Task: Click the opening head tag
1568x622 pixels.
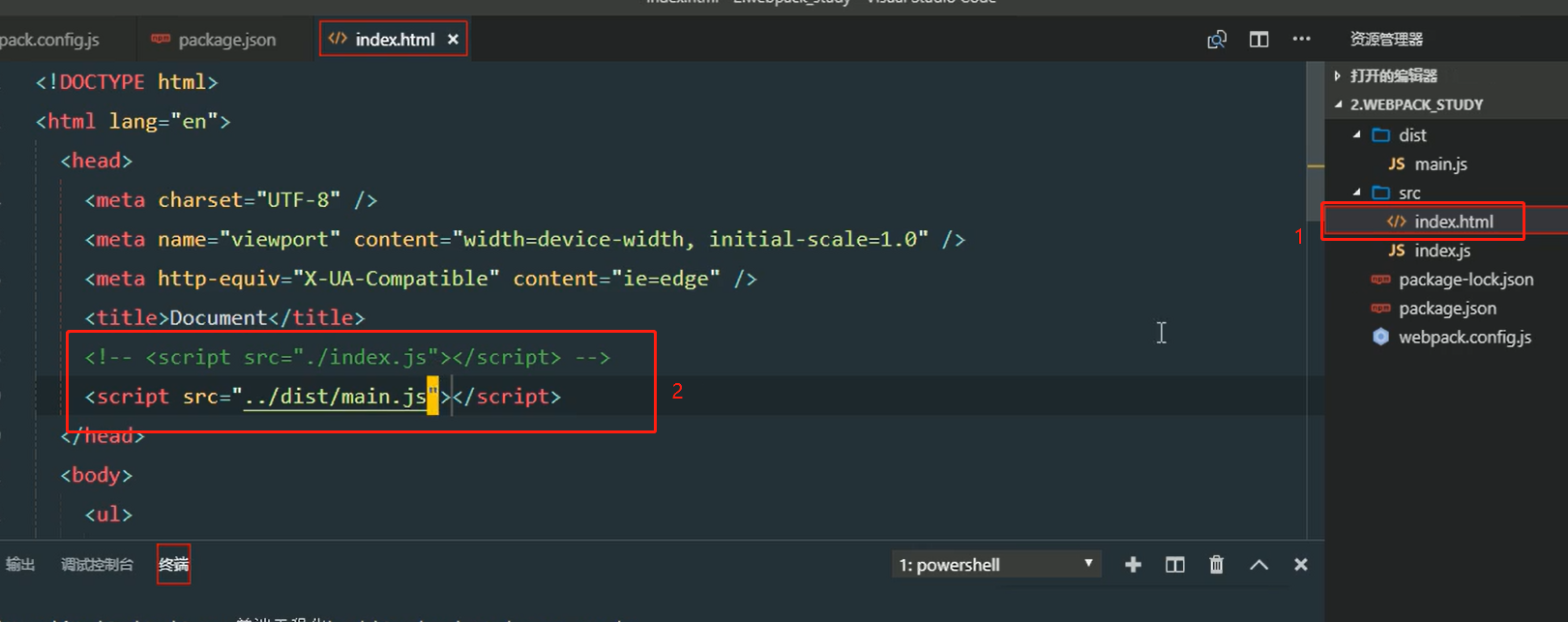Action: [x=96, y=161]
